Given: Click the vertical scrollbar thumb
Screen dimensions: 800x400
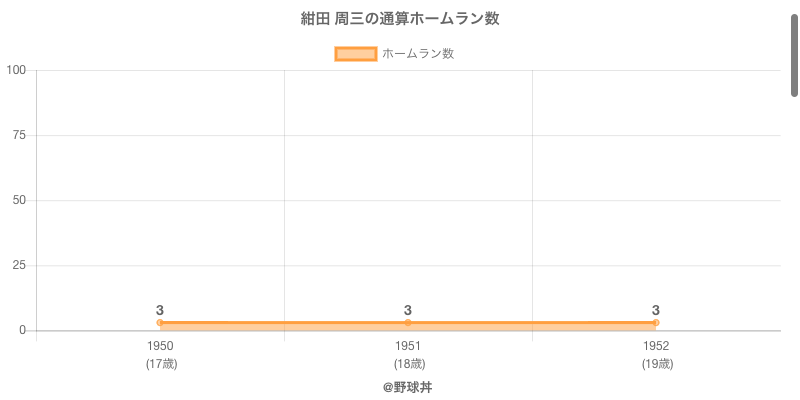Looking at the screenshot, I should [x=794, y=56].
